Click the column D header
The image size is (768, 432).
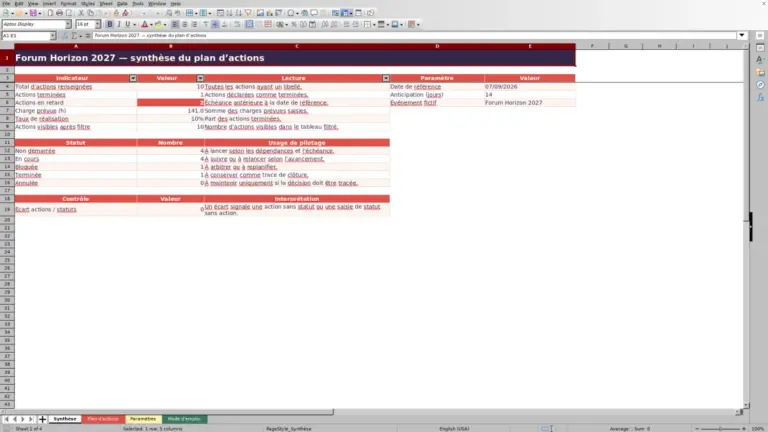pyautogui.click(x=437, y=46)
